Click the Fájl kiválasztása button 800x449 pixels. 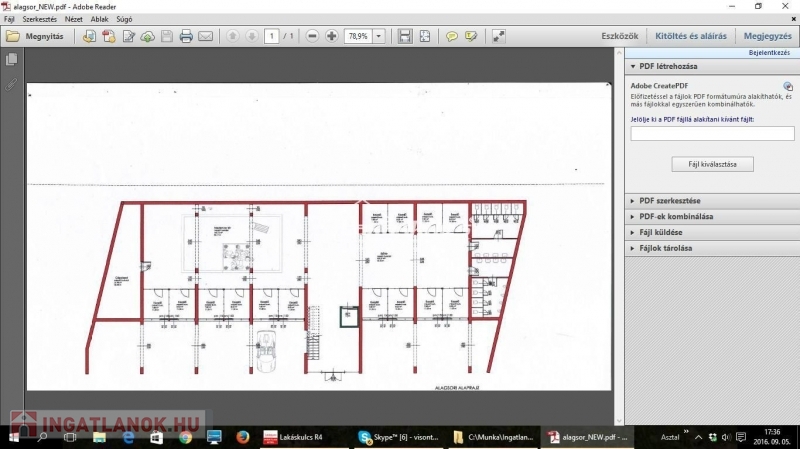pos(712,164)
